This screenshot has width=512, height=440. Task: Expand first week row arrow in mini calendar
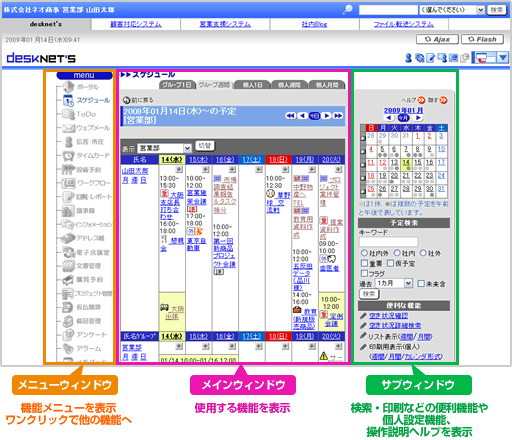pyautogui.click(x=363, y=138)
